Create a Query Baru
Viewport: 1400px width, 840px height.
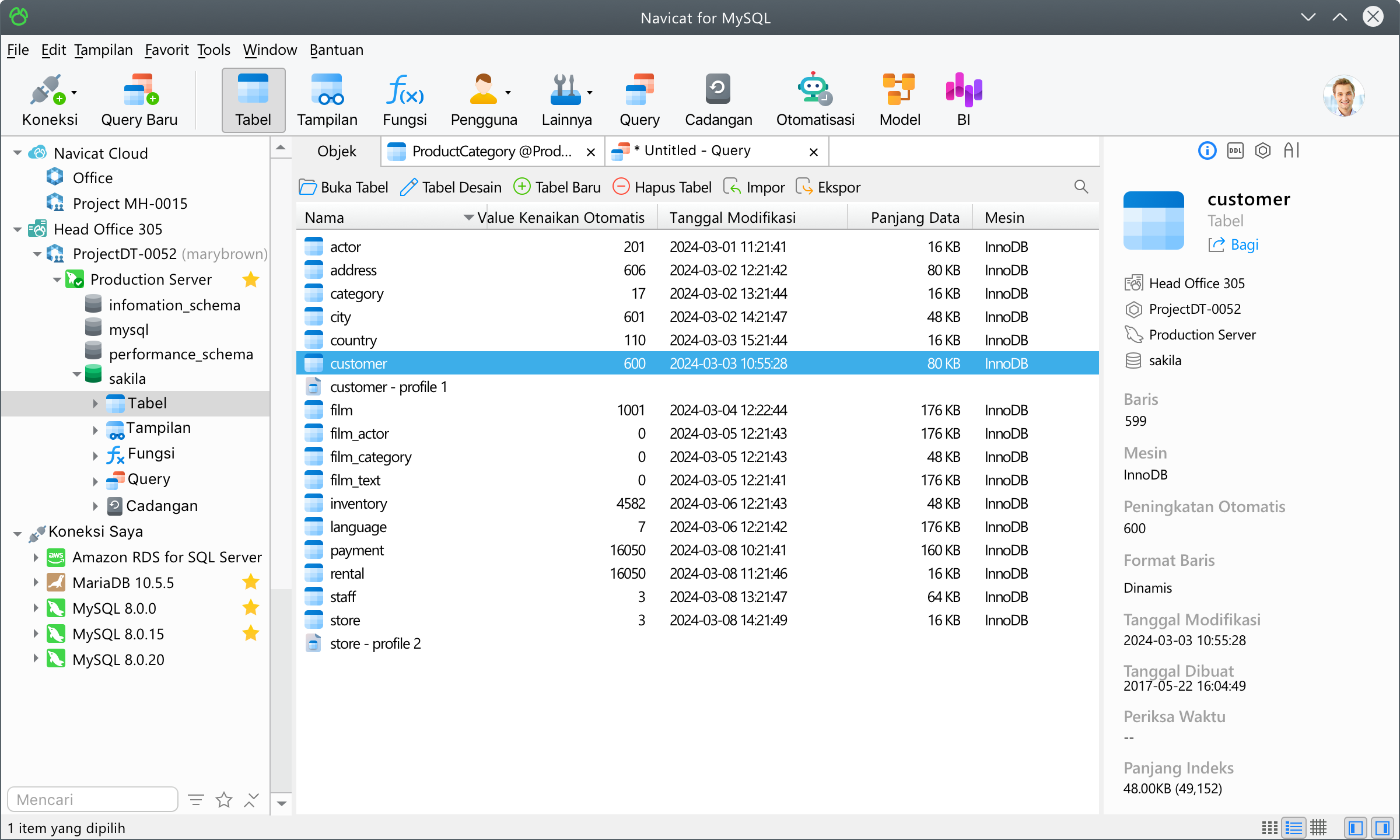[139, 100]
